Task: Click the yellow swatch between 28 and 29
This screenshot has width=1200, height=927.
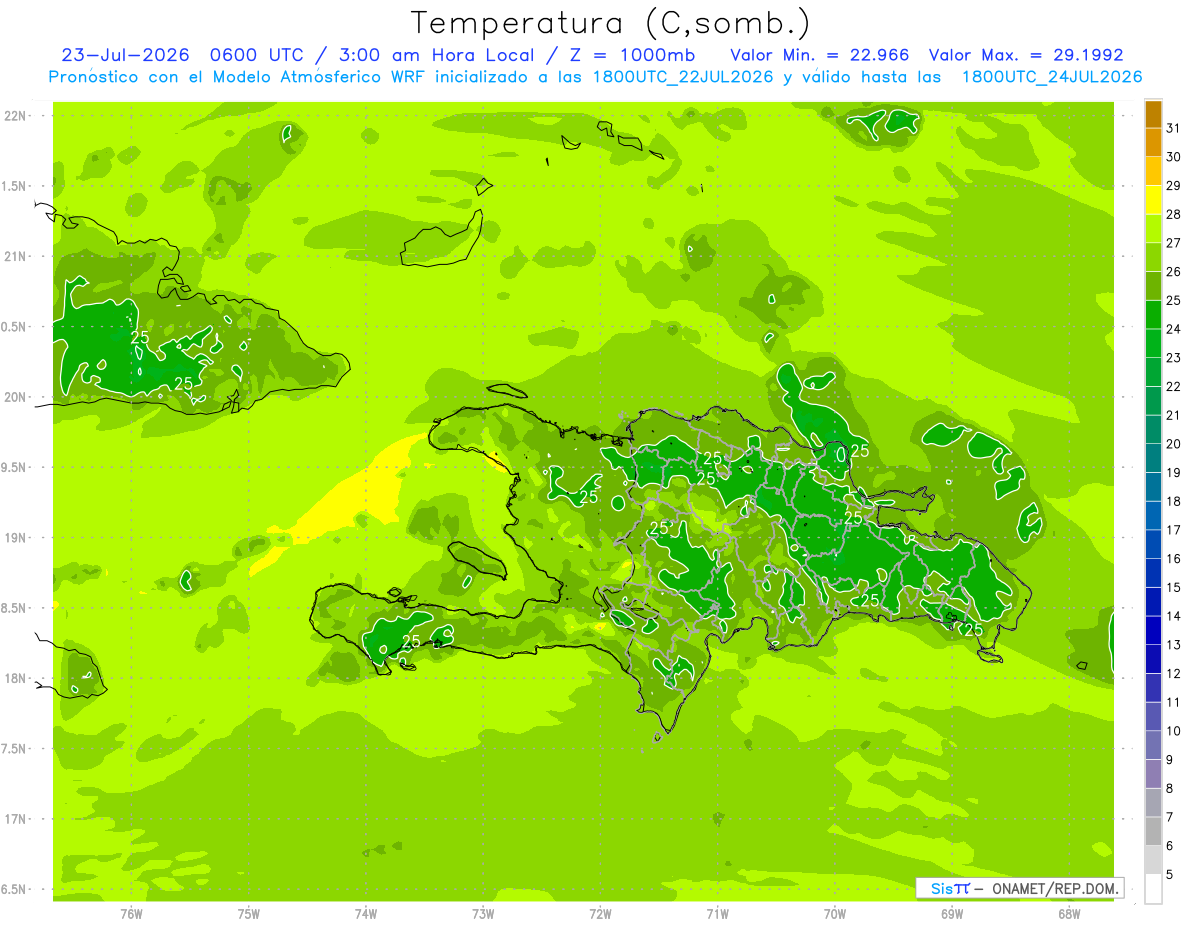Action: (x=1153, y=200)
